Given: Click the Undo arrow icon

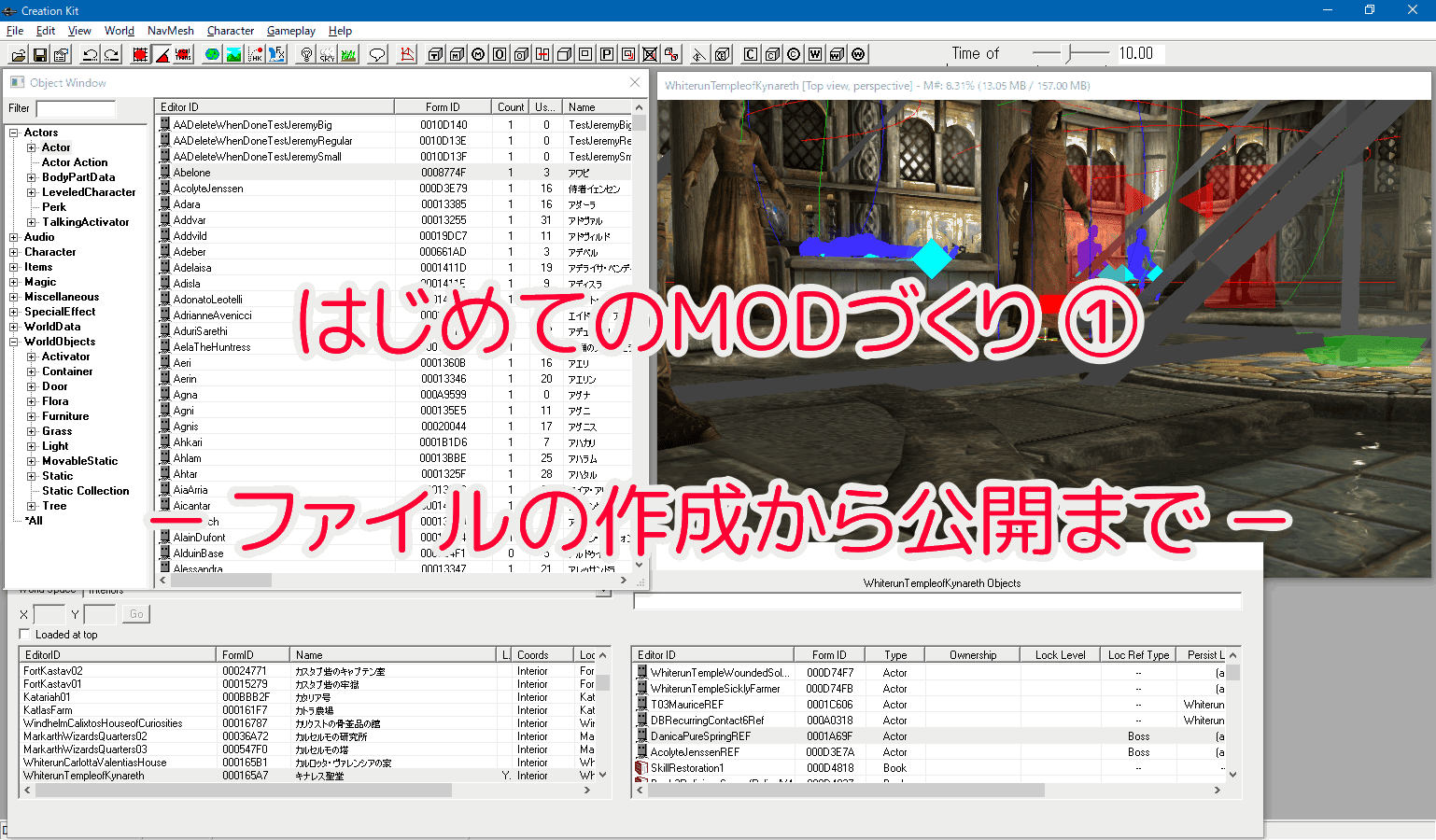Looking at the screenshot, I should pyautogui.click(x=91, y=54).
